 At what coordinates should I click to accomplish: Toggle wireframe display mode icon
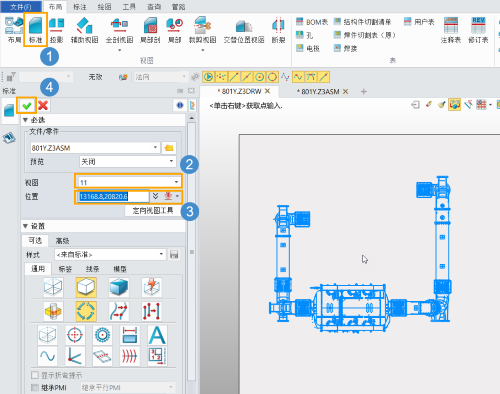[x=53, y=287]
